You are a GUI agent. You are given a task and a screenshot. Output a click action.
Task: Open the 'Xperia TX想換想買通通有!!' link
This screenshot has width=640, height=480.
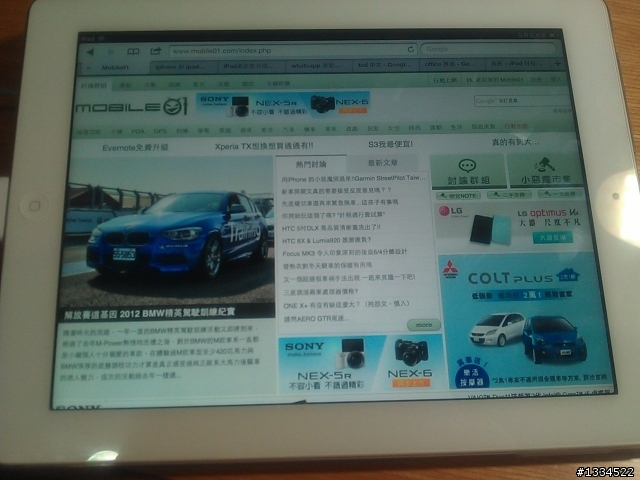point(264,146)
